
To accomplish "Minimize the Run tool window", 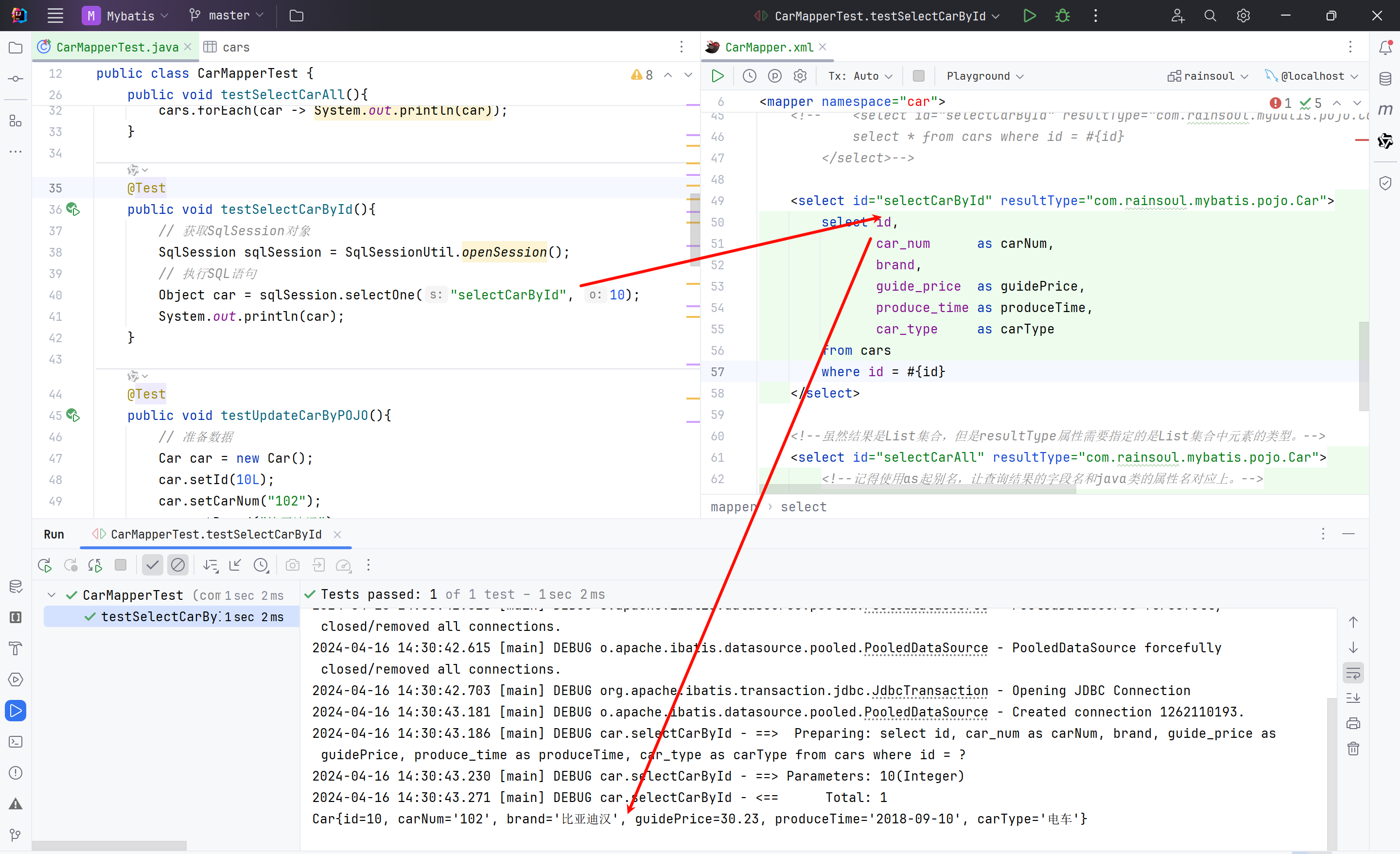I will [1348, 534].
